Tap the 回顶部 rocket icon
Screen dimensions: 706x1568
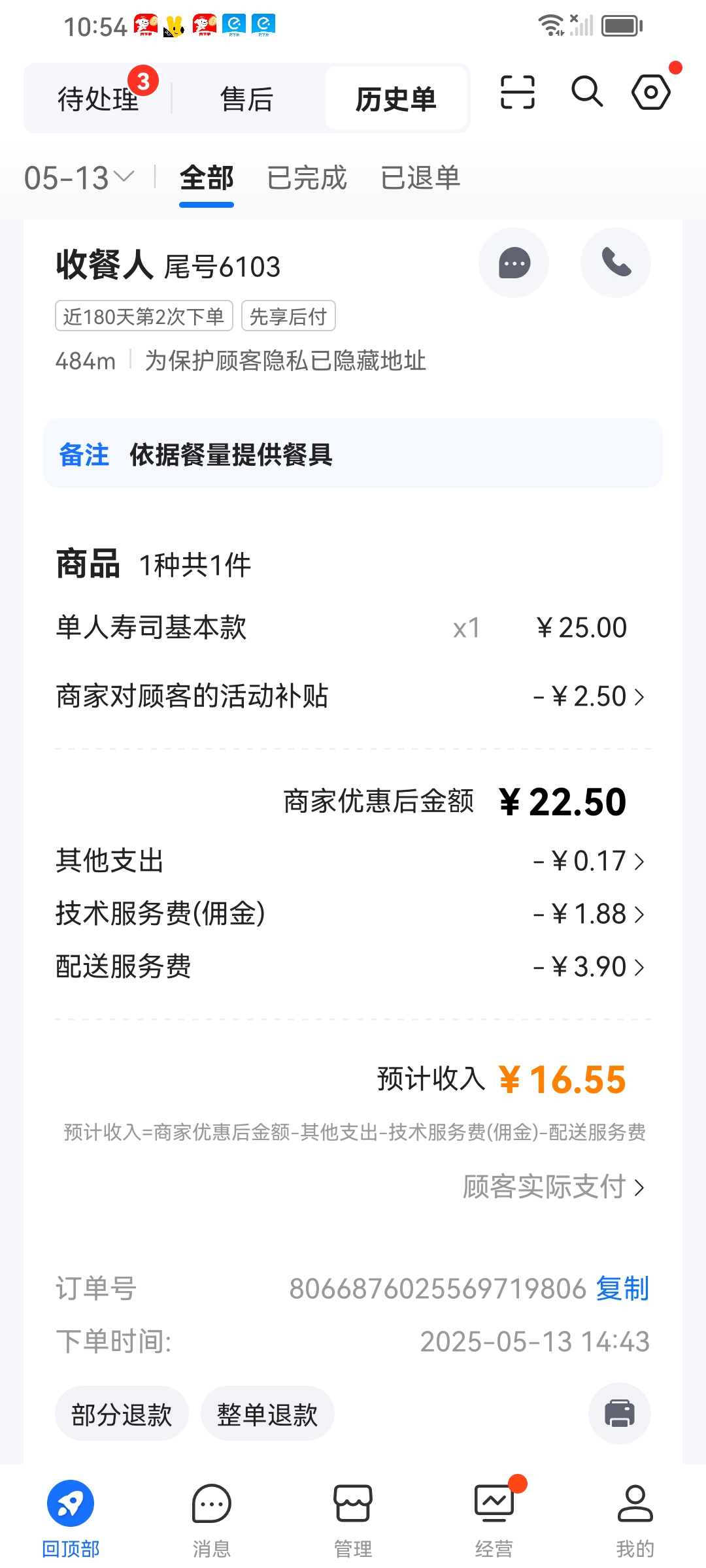[71, 1503]
